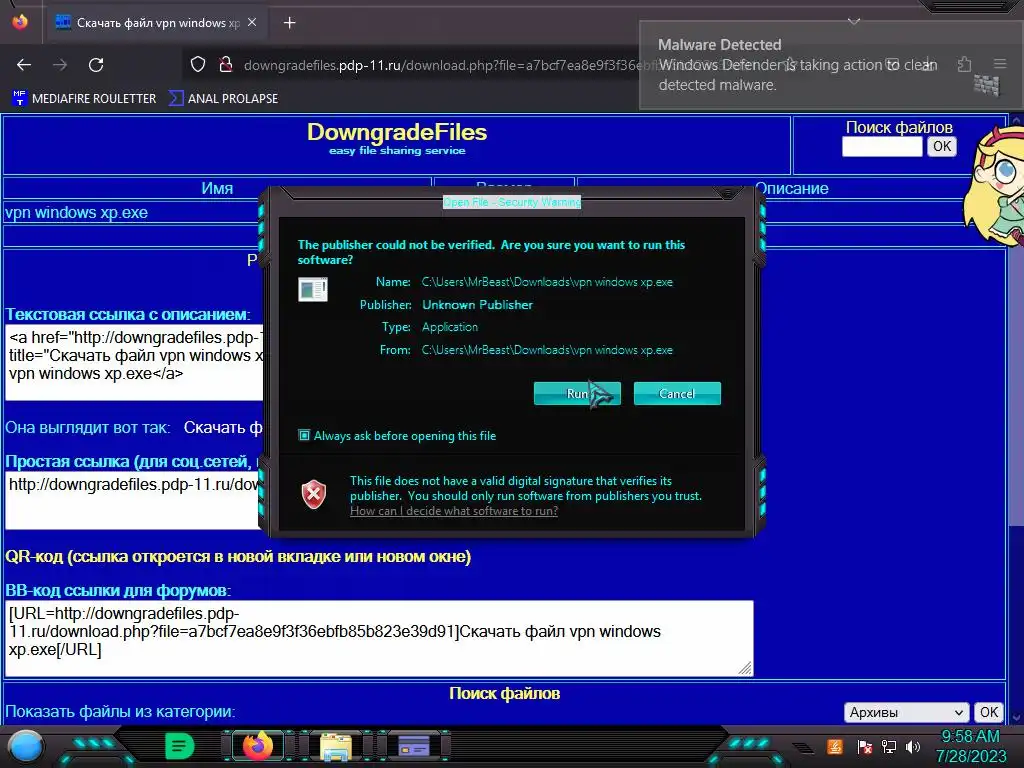Viewport: 1024px width, 768px height.
Task: Click the BB-код forum link text area
Action: [379, 638]
